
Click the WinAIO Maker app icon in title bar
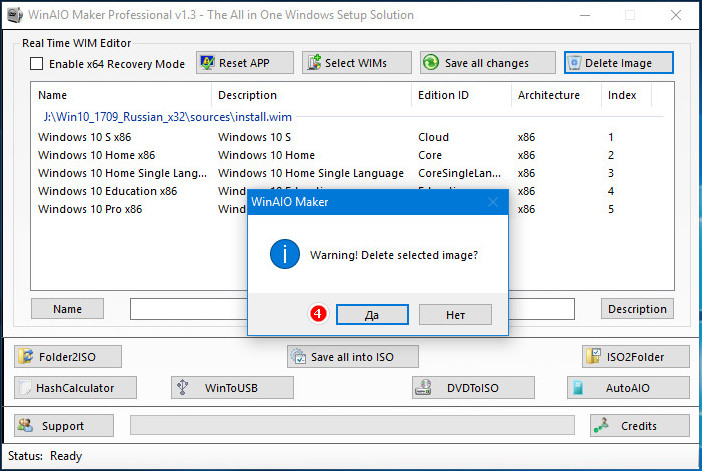coord(14,15)
